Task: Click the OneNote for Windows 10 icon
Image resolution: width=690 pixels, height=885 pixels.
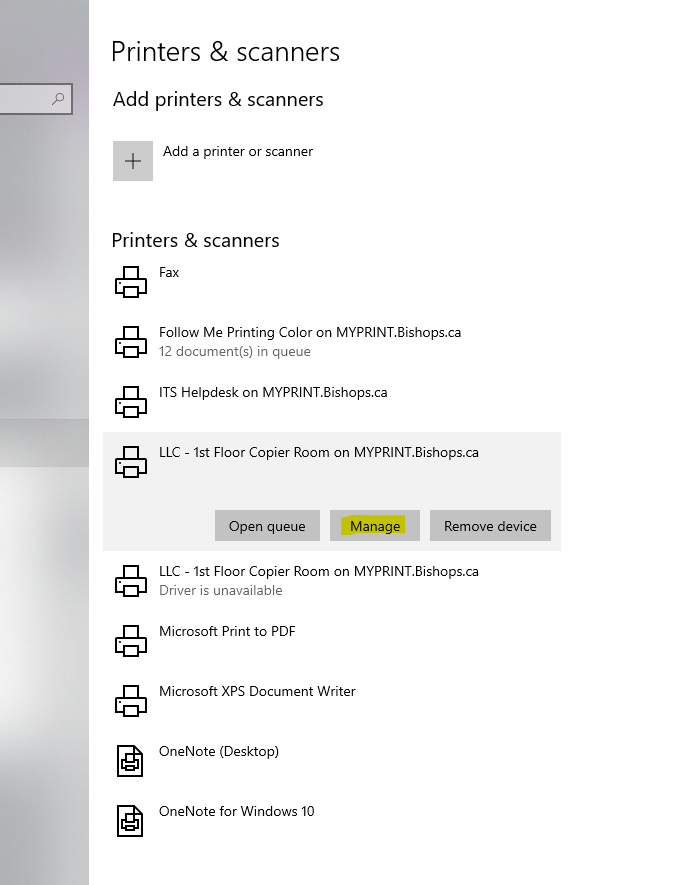Action: pos(131,821)
